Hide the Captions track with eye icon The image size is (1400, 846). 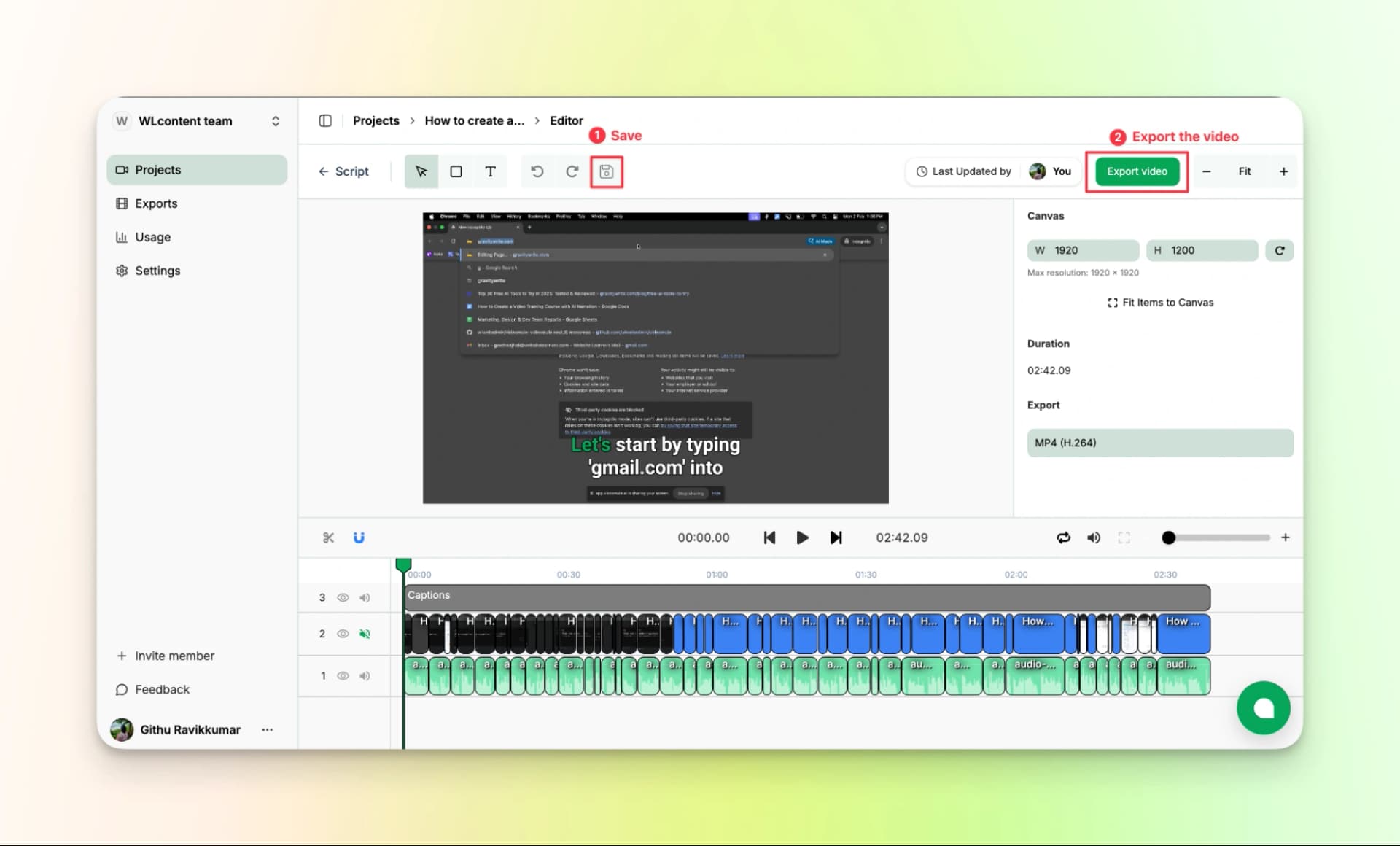(x=343, y=597)
